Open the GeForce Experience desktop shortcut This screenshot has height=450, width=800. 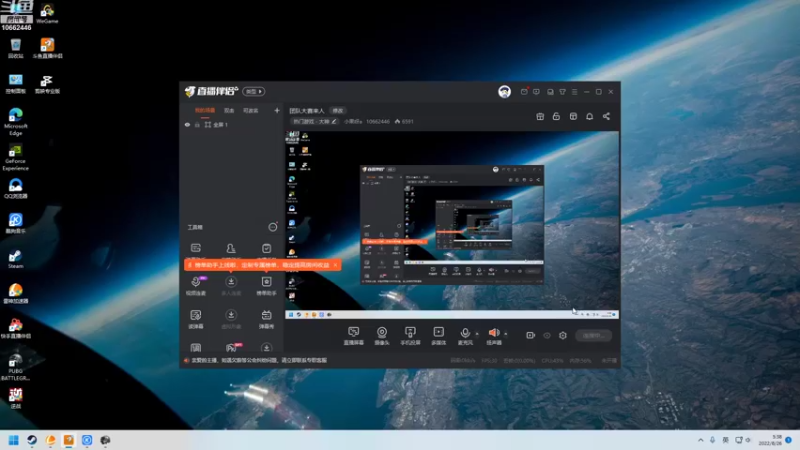coord(15,157)
